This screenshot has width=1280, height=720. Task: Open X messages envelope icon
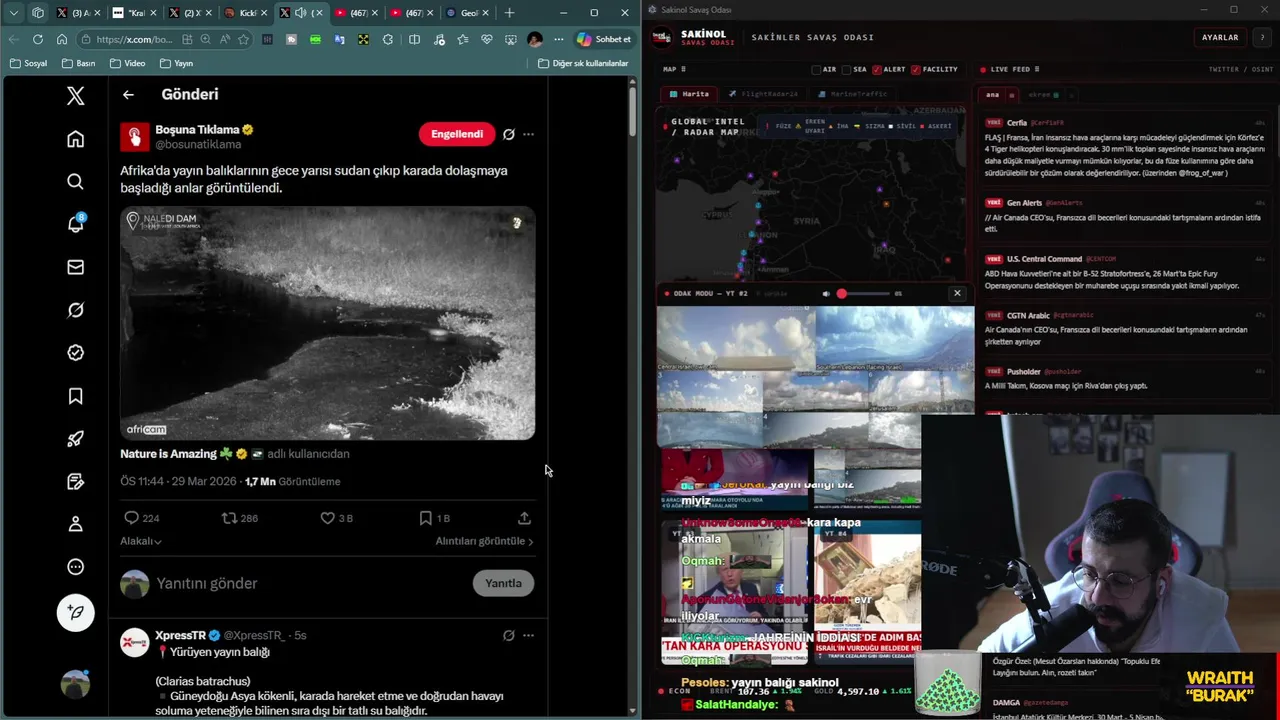pyautogui.click(x=75, y=267)
